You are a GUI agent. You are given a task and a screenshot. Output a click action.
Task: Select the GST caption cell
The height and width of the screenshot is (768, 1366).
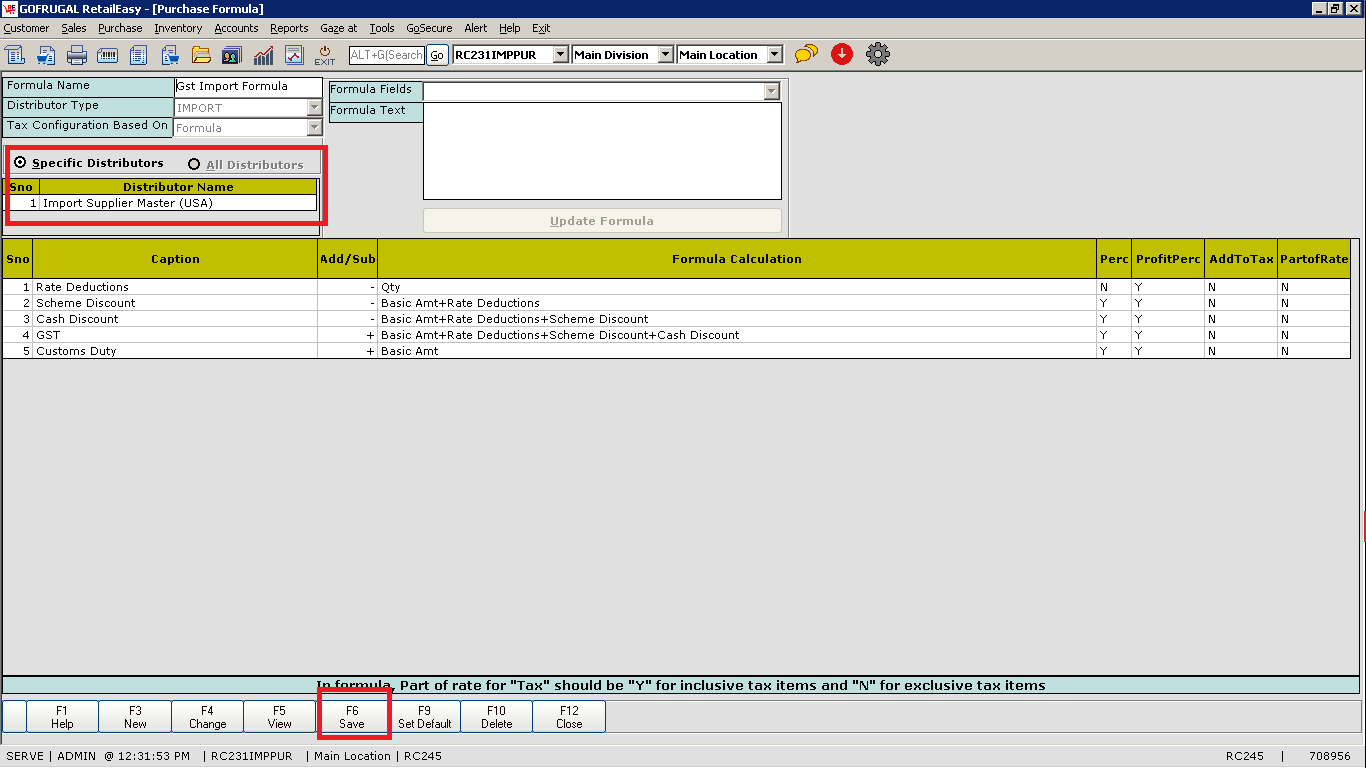[175, 335]
